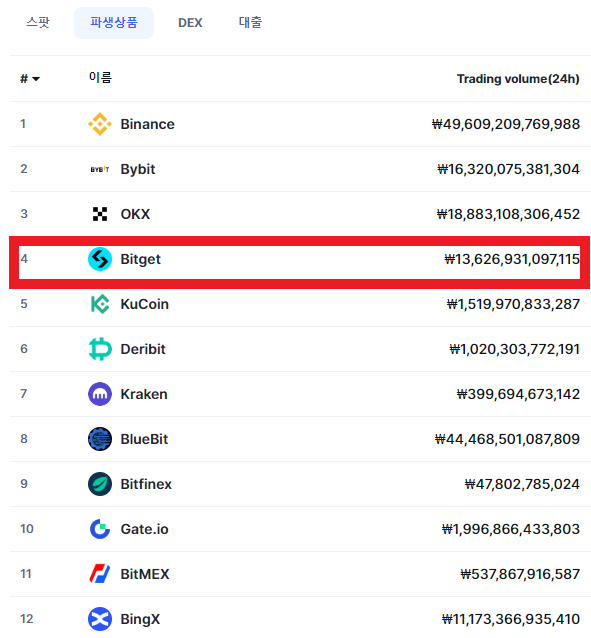Sort by the # rank column arrow

[x=36, y=79]
